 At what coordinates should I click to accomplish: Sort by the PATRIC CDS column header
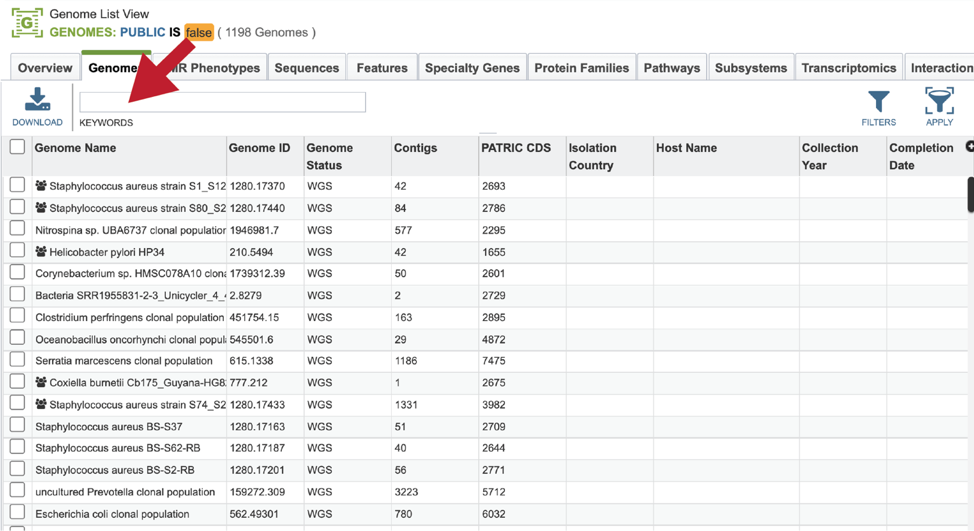(x=516, y=148)
